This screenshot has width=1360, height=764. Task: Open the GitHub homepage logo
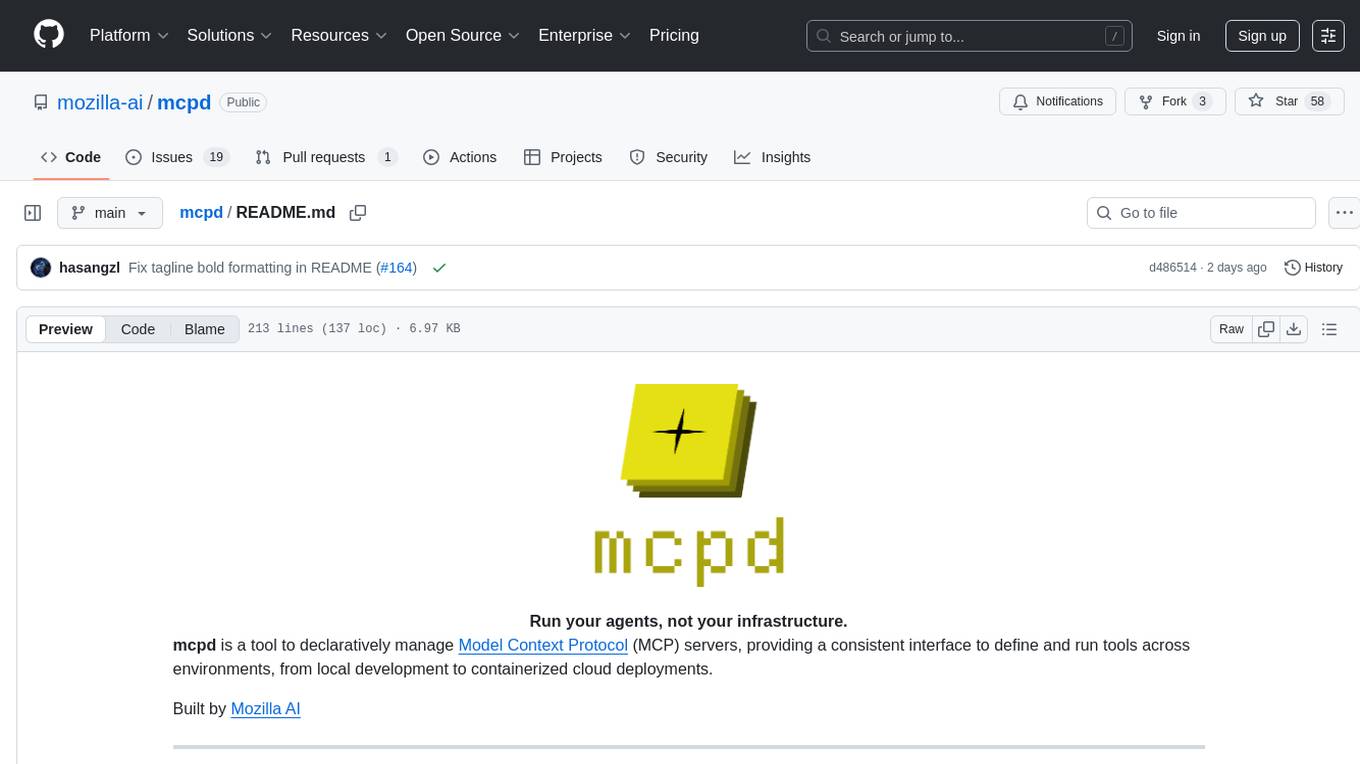49,35
